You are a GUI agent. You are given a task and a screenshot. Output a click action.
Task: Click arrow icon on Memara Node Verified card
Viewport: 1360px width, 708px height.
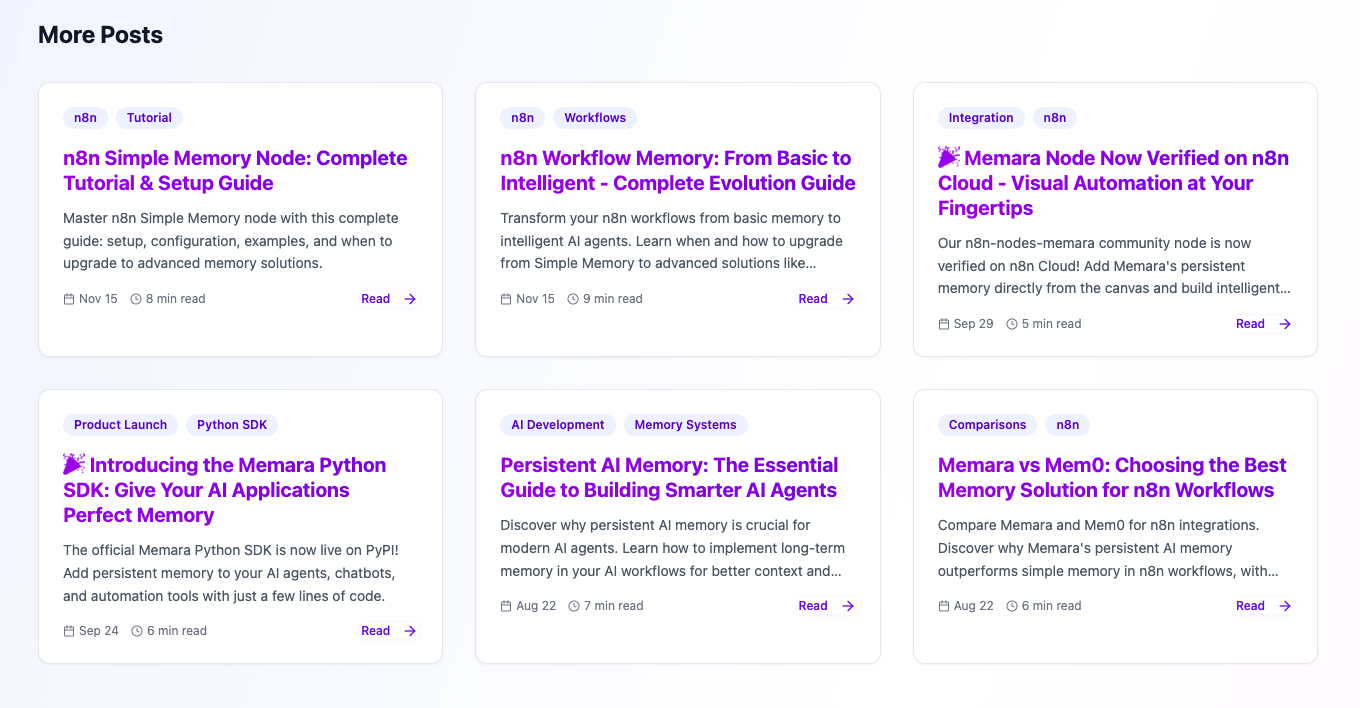pos(1285,324)
